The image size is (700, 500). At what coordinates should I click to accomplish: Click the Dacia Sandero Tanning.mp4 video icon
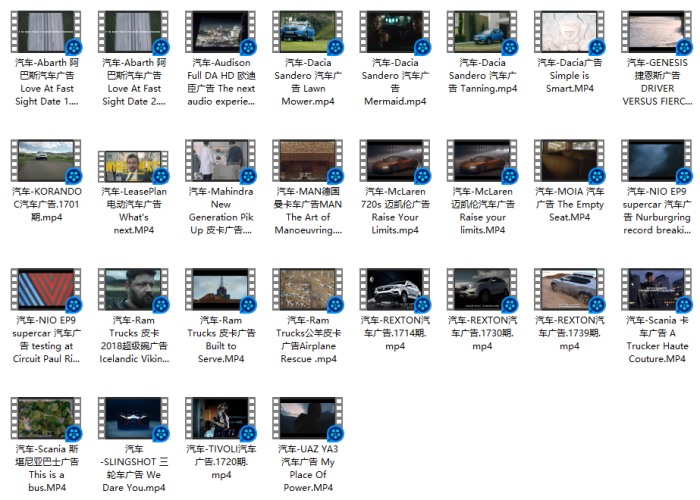coord(482,32)
